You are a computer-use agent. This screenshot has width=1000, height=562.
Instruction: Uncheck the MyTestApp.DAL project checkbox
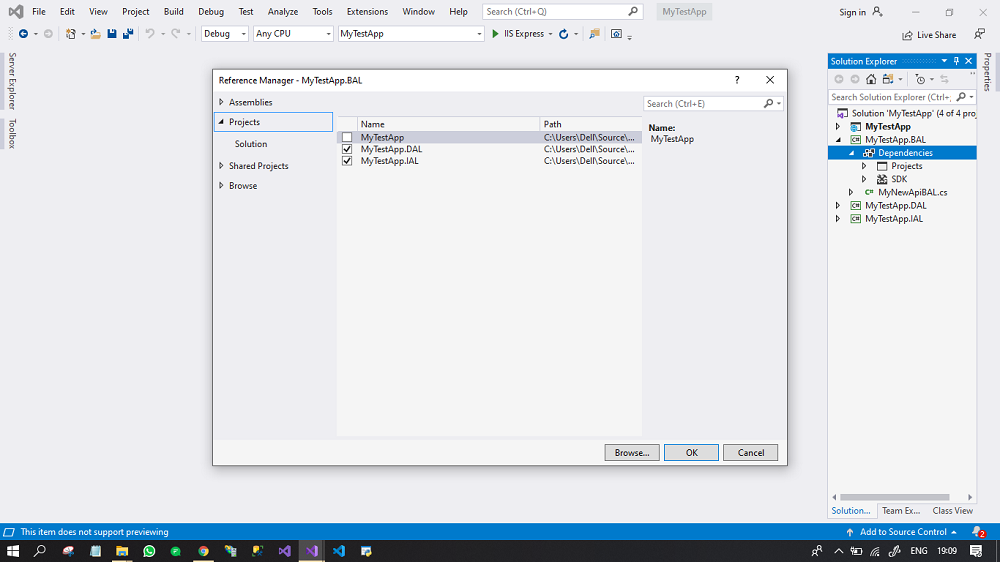[x=347, y=149]
